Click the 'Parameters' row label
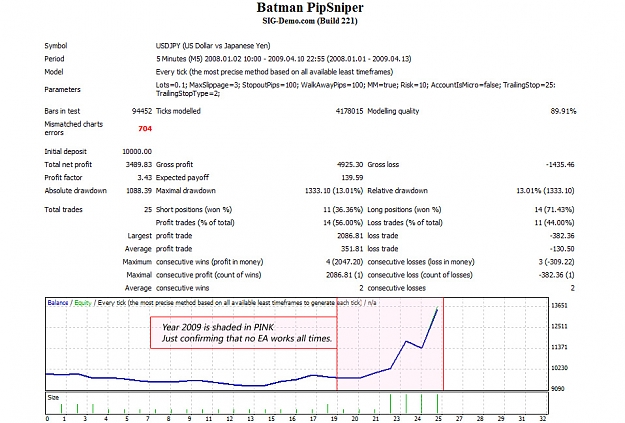This screenshot has height=423, width=625. [x=63, y=89]
